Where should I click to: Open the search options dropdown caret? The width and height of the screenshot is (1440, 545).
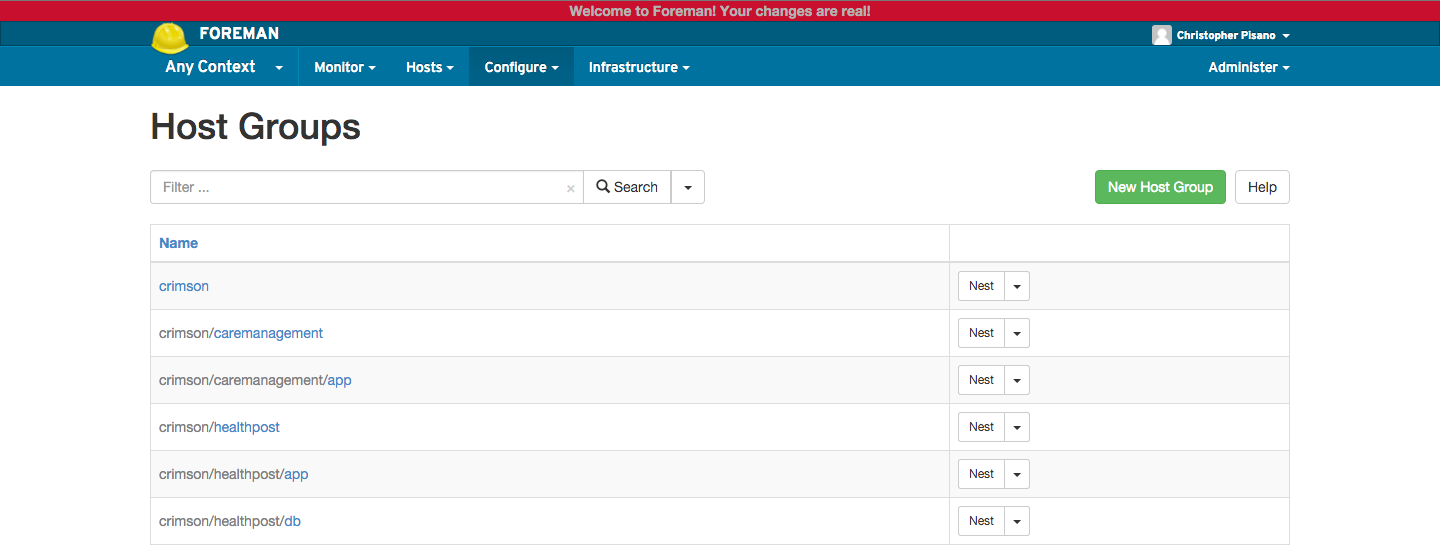click(x=688, y=187)
